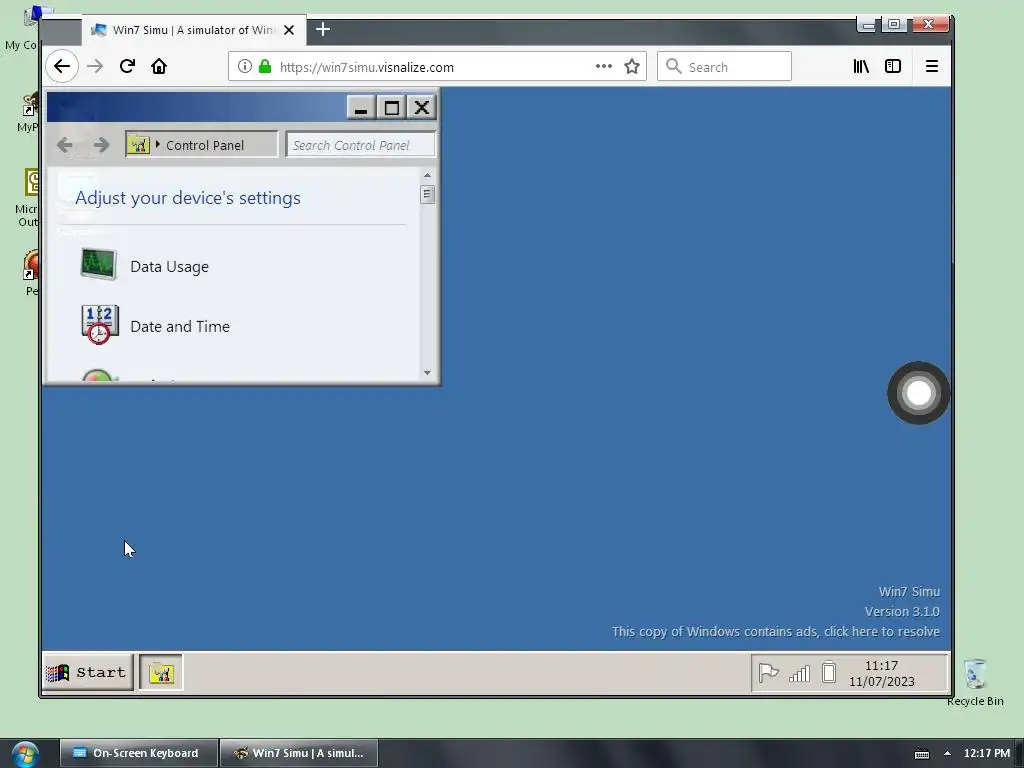Reload the Win7 Simu page
Screen dimensions: 1024x768
click(x=127, y=66)
